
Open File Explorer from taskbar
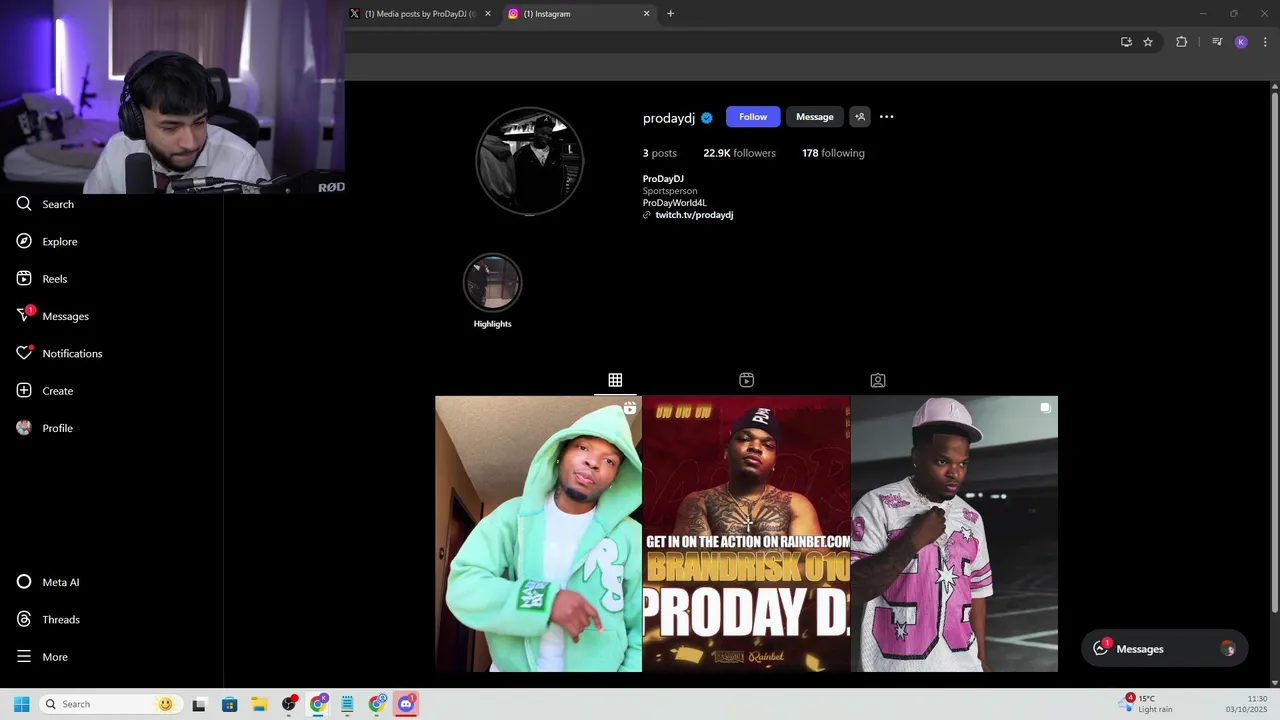(x=259, y=704)
